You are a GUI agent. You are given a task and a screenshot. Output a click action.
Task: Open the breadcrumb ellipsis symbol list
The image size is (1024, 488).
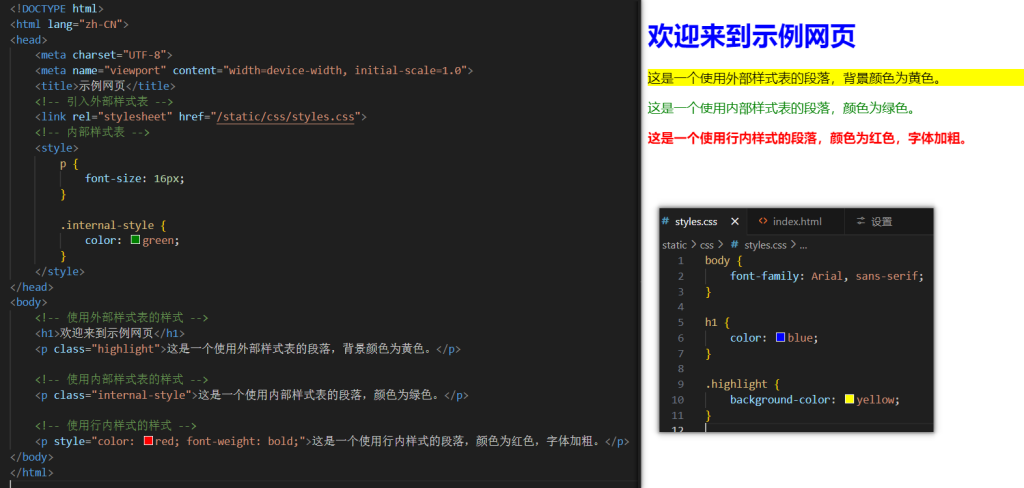click(x=802, y=244)
